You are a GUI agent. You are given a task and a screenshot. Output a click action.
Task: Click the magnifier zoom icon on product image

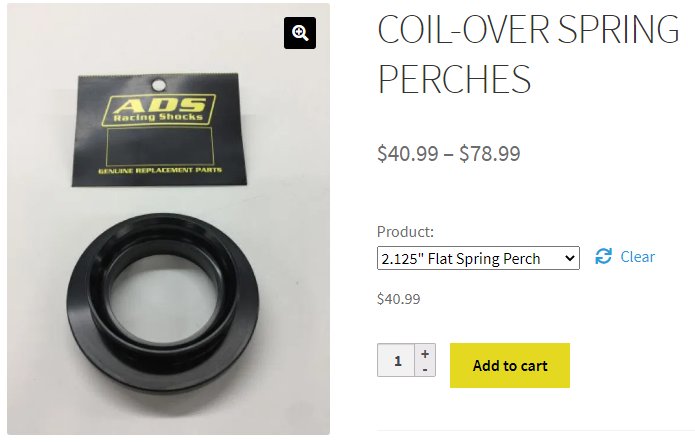tap(300, 33)
